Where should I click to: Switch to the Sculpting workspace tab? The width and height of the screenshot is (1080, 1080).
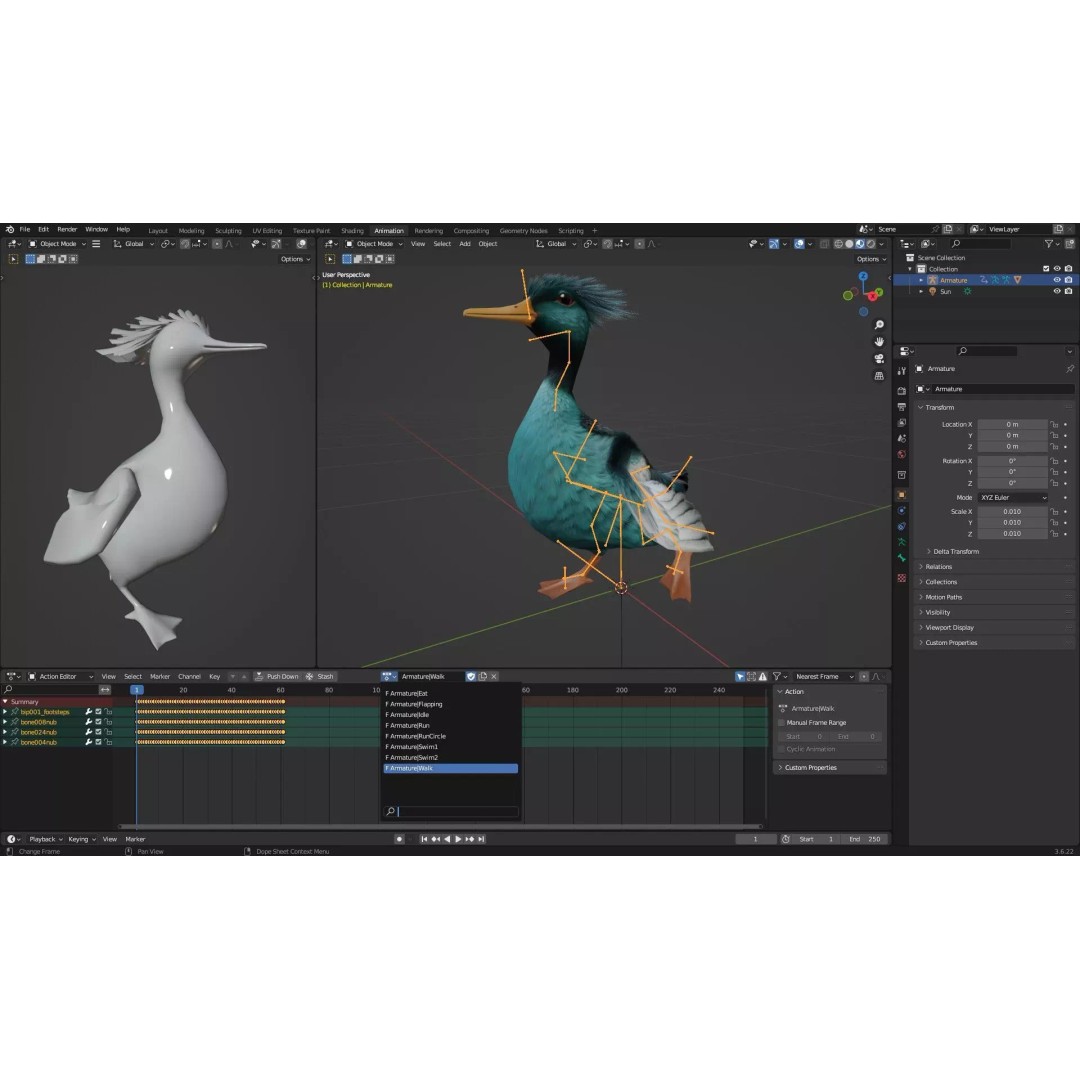point(228,231)
